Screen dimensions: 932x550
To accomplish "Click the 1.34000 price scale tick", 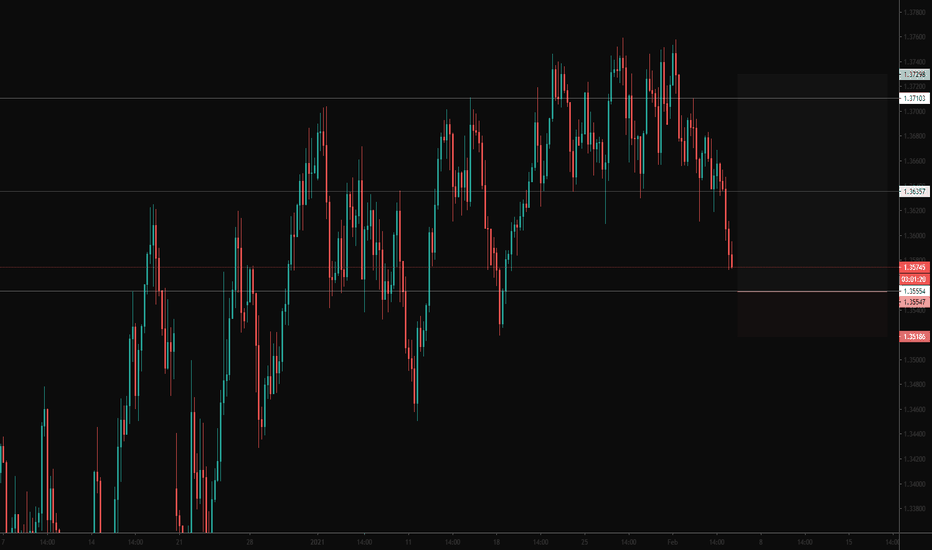I will [x=914, y=484].
